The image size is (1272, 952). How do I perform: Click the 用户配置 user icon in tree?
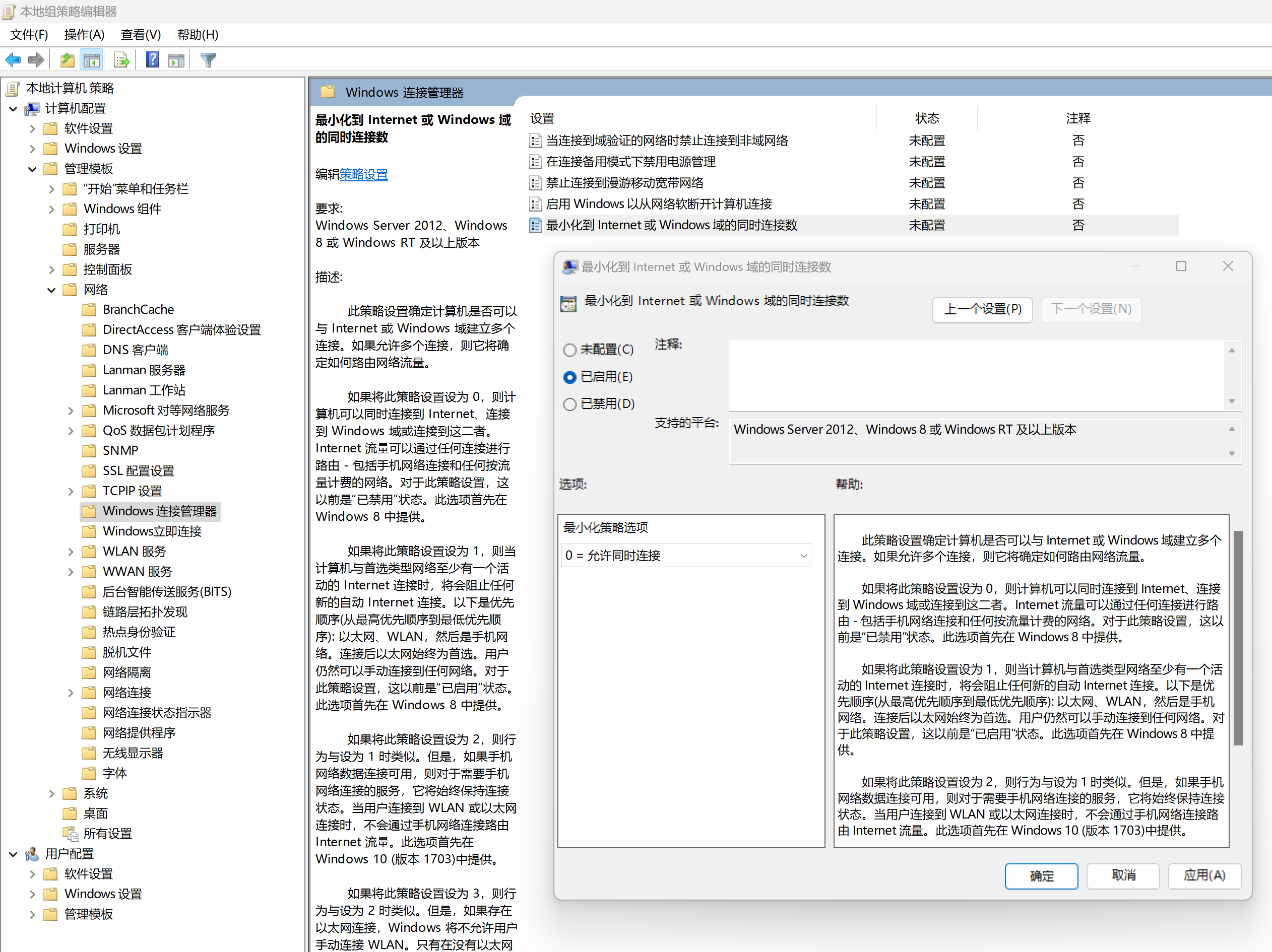32,854
